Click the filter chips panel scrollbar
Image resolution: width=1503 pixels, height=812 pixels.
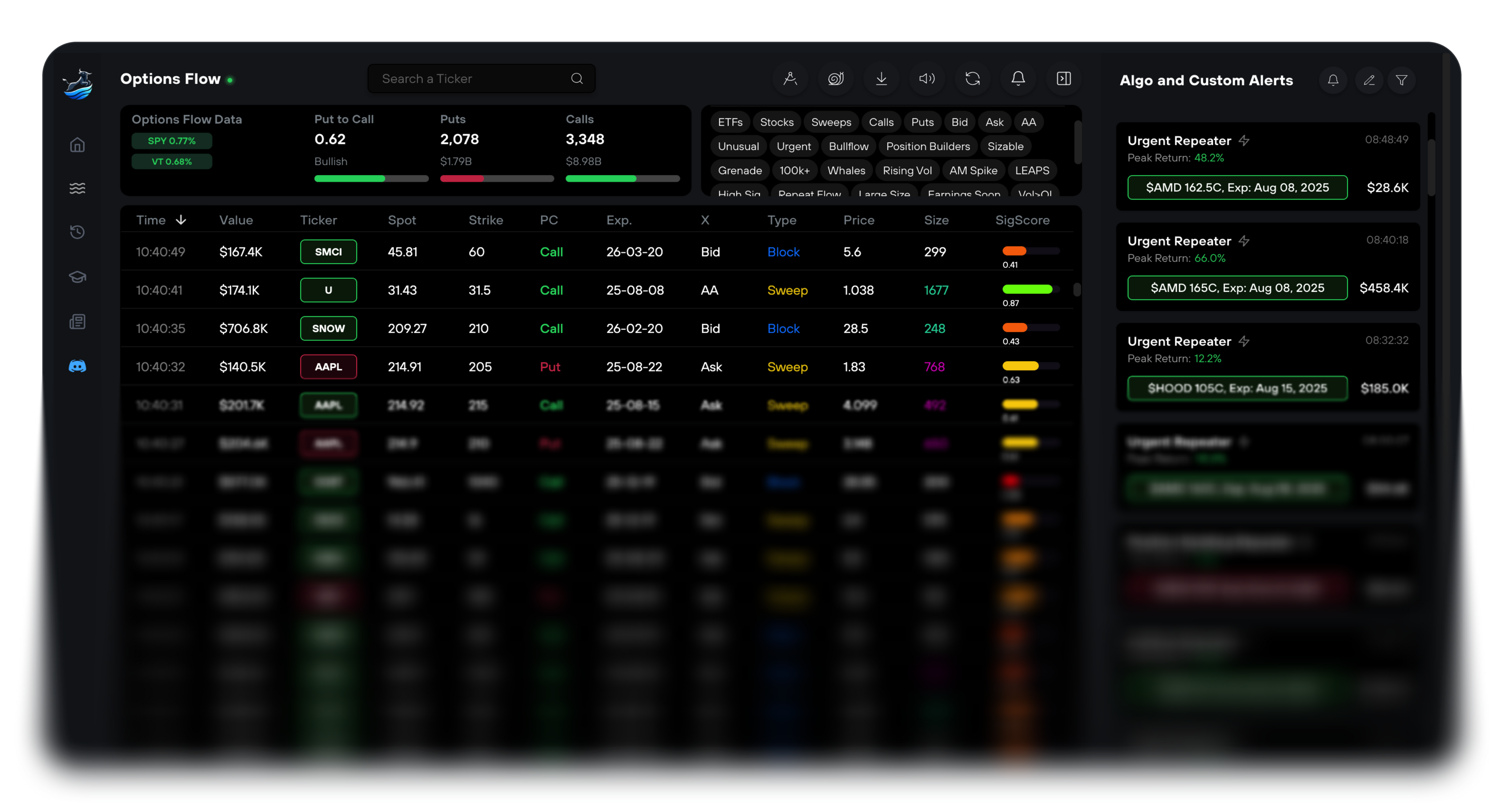(x=1077, y=142)
